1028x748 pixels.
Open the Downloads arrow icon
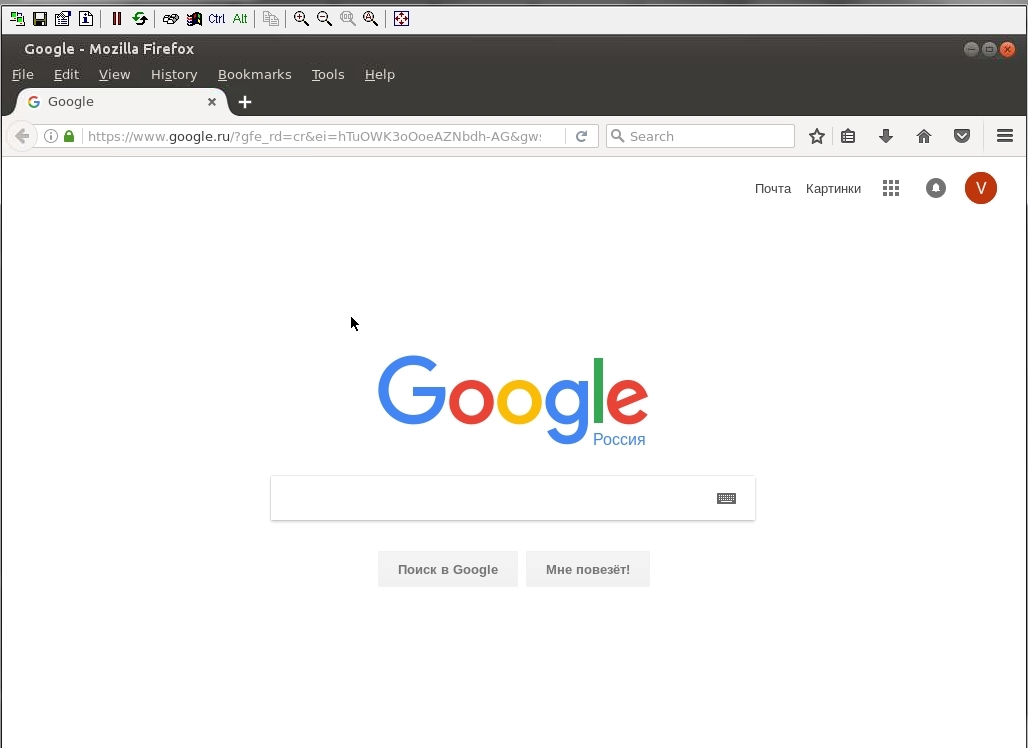coord(886,136)
